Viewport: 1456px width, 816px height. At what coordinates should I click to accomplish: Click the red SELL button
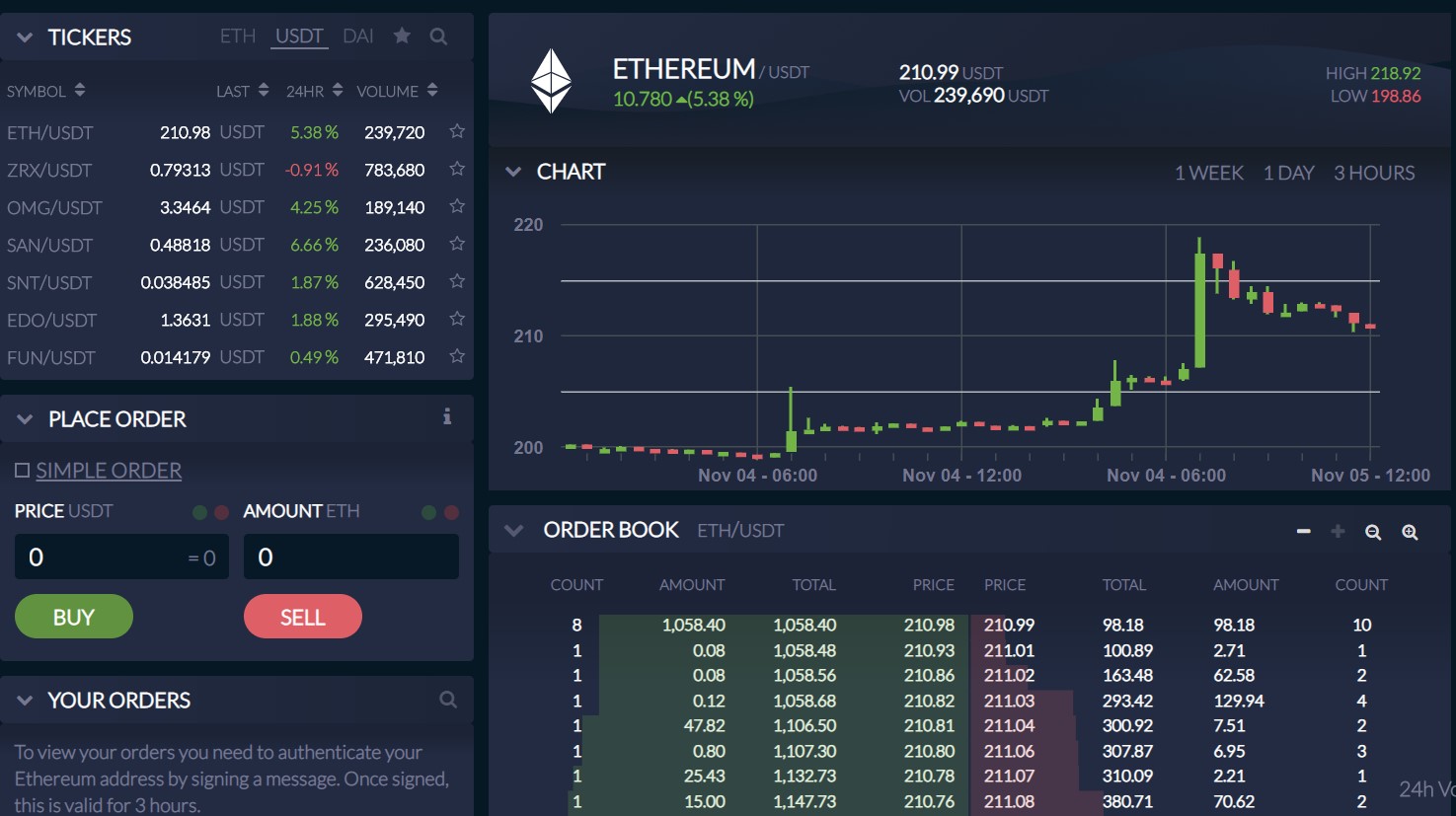tap(303, 617)
